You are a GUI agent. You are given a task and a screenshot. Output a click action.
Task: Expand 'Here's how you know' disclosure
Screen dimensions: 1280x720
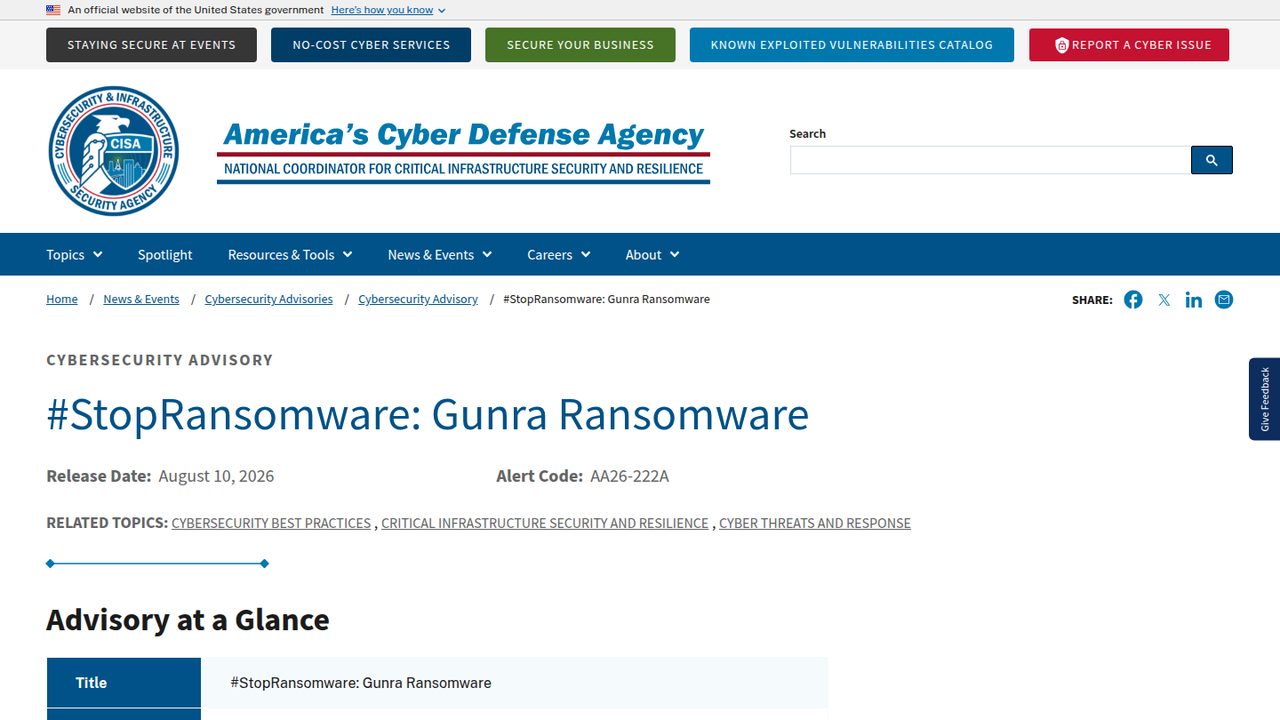[x=388, y=10]
